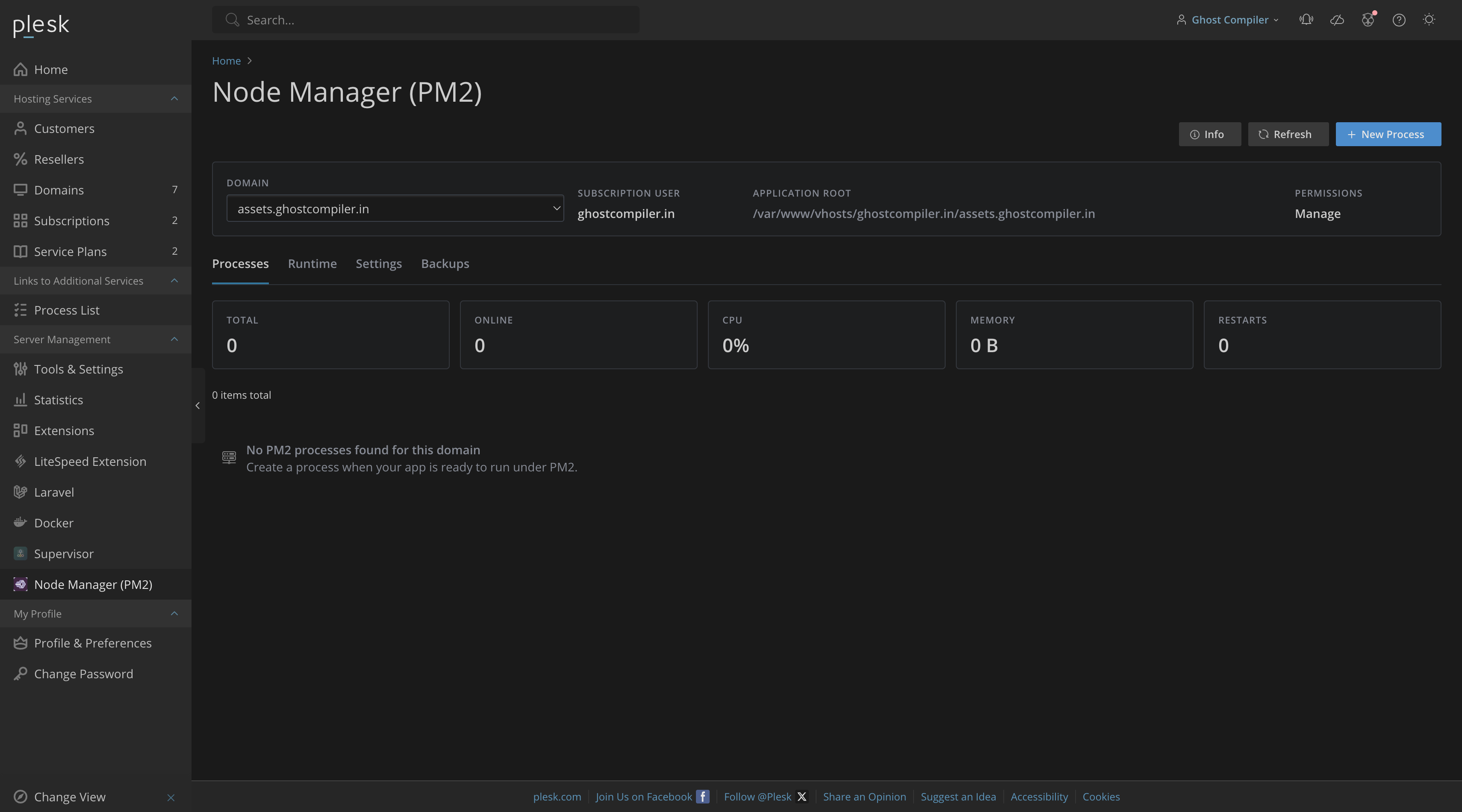The height and width of the screenshot is (812, 1462).
Task: Open Cookies footer link
Action: 1101,797
